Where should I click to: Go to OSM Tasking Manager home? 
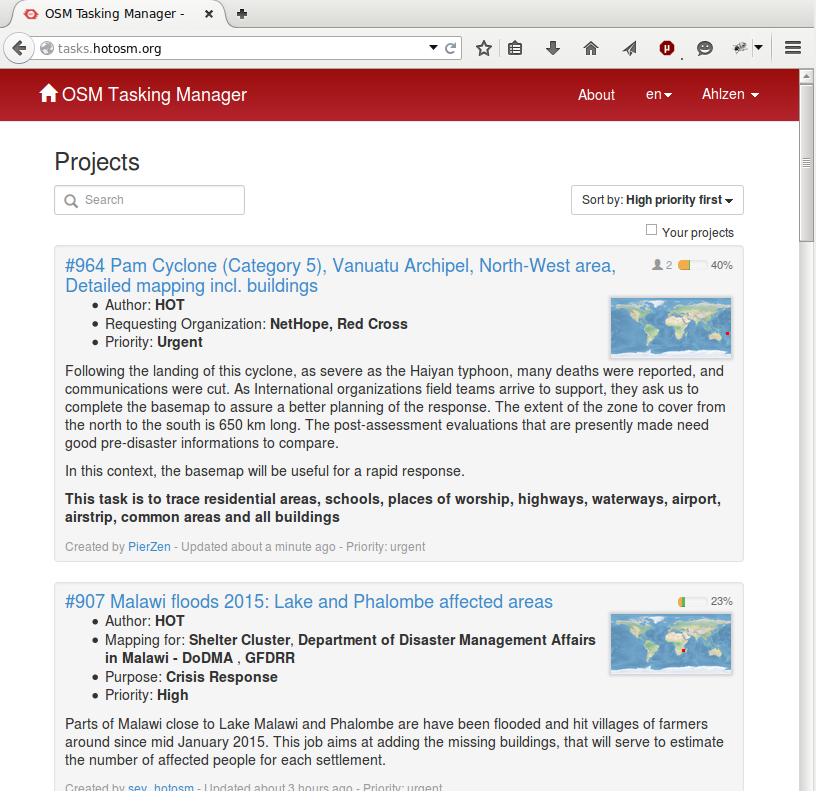143,95
